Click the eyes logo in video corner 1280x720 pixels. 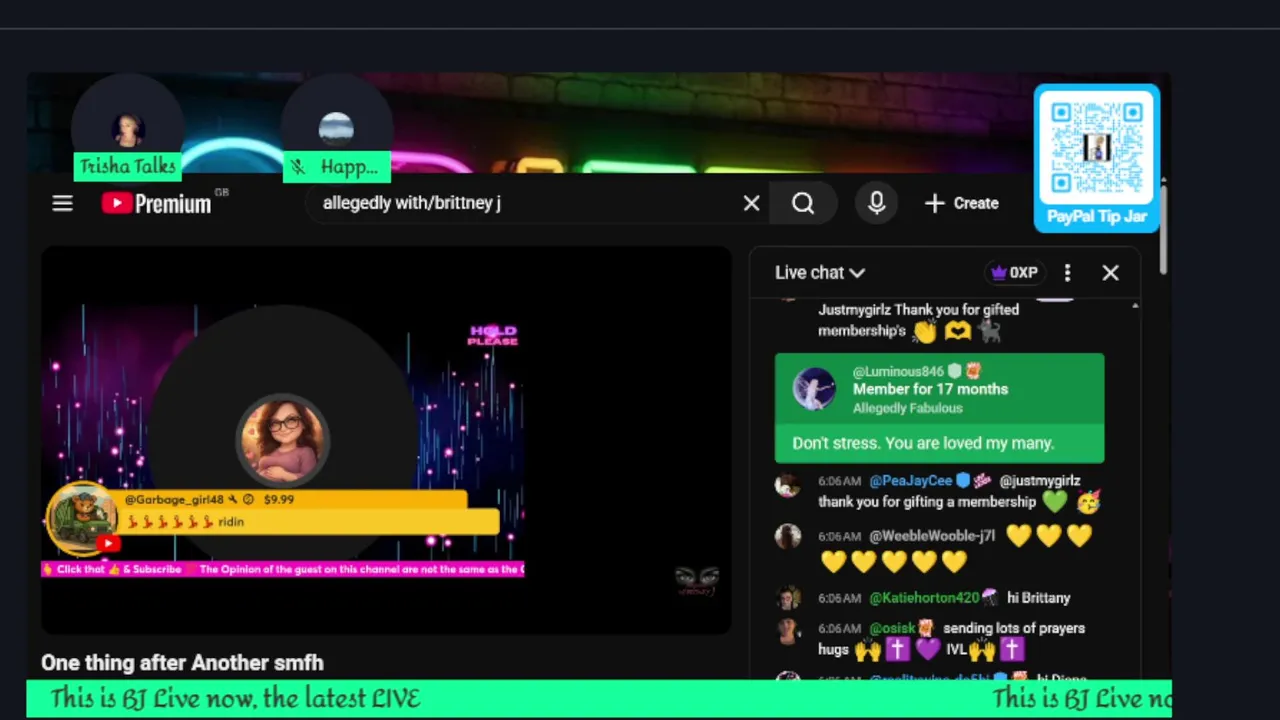697,580
